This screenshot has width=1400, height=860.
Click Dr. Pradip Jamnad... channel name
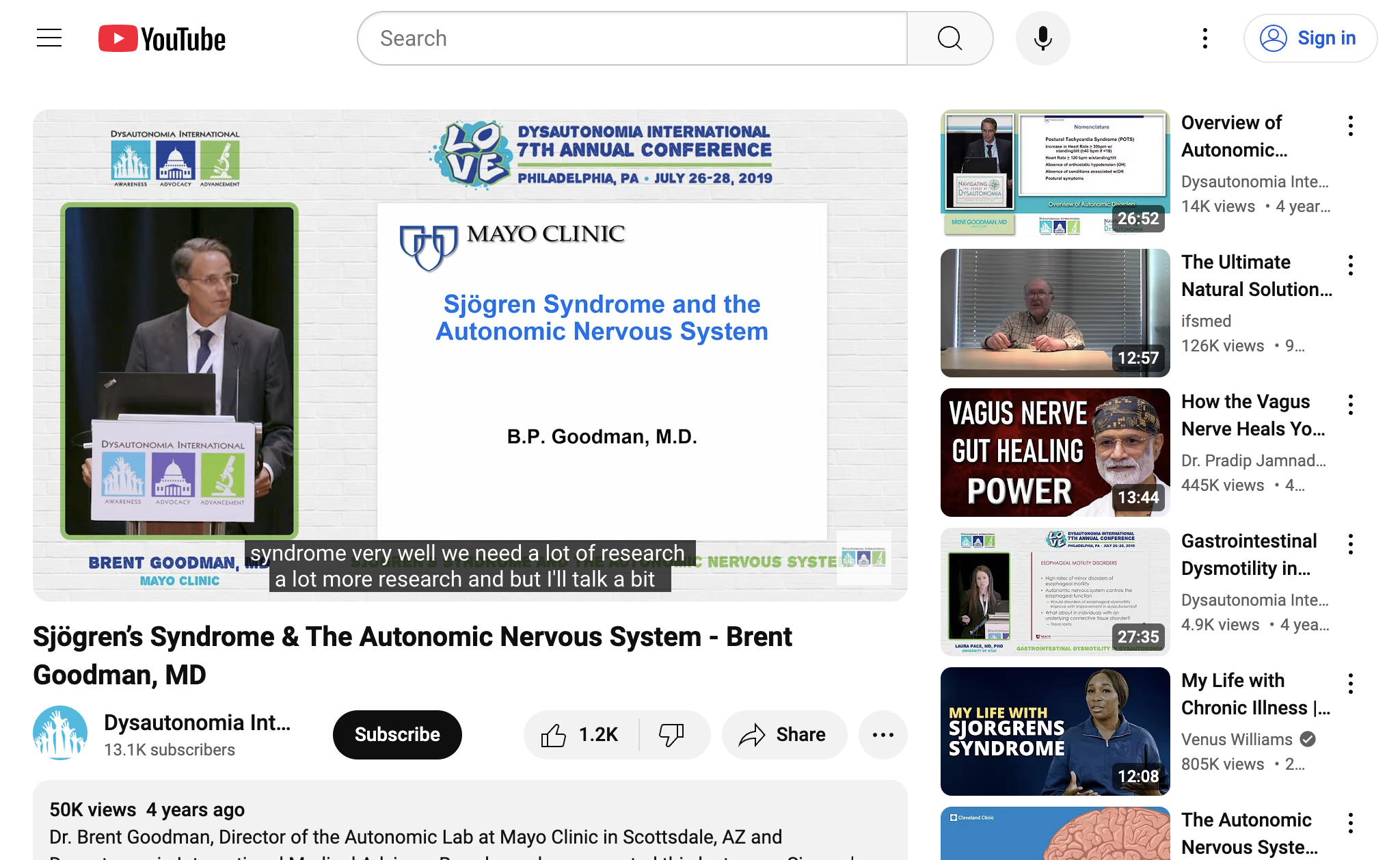coord(1254,460)
